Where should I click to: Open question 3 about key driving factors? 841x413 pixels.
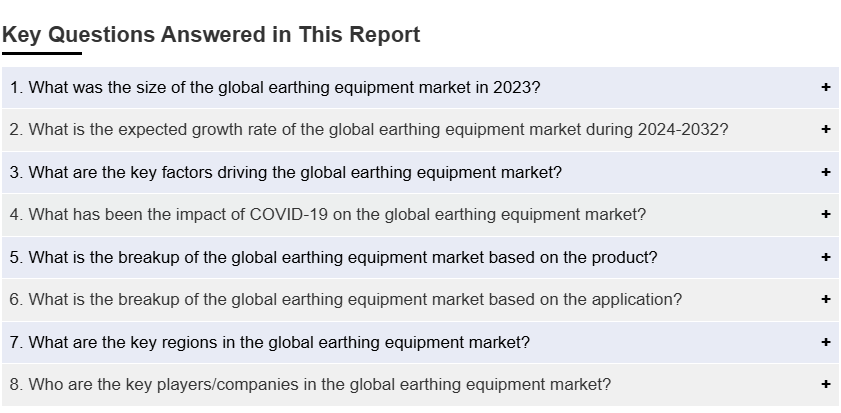click(420, 172)
